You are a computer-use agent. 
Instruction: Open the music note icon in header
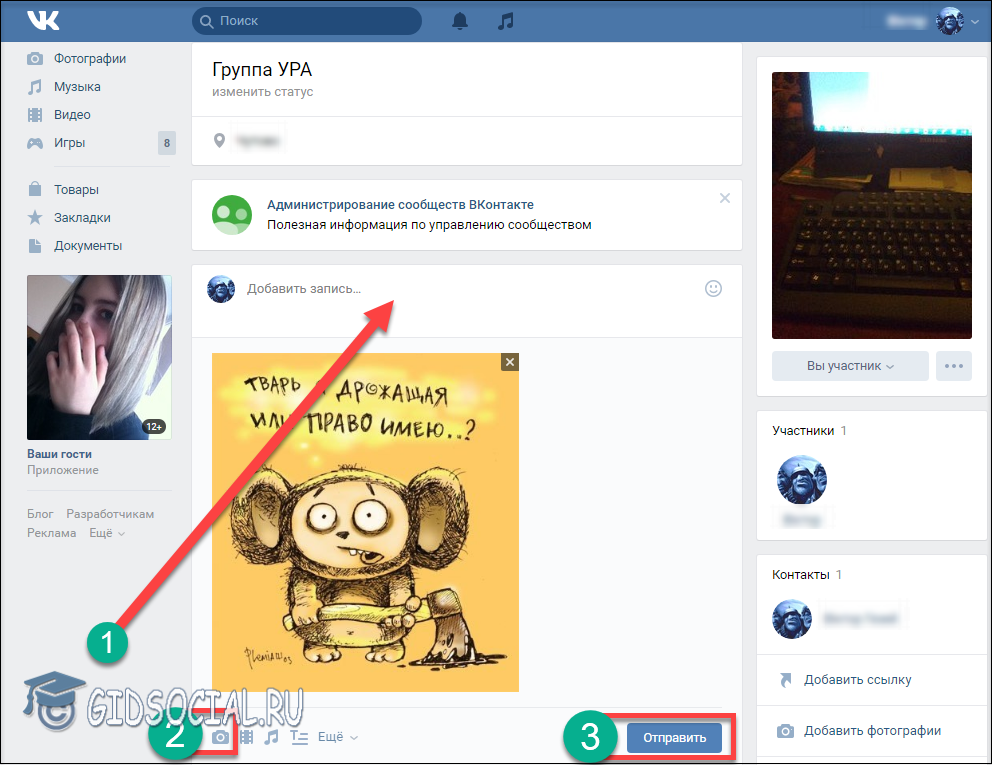pyautogui.click(x=506, y=21)
